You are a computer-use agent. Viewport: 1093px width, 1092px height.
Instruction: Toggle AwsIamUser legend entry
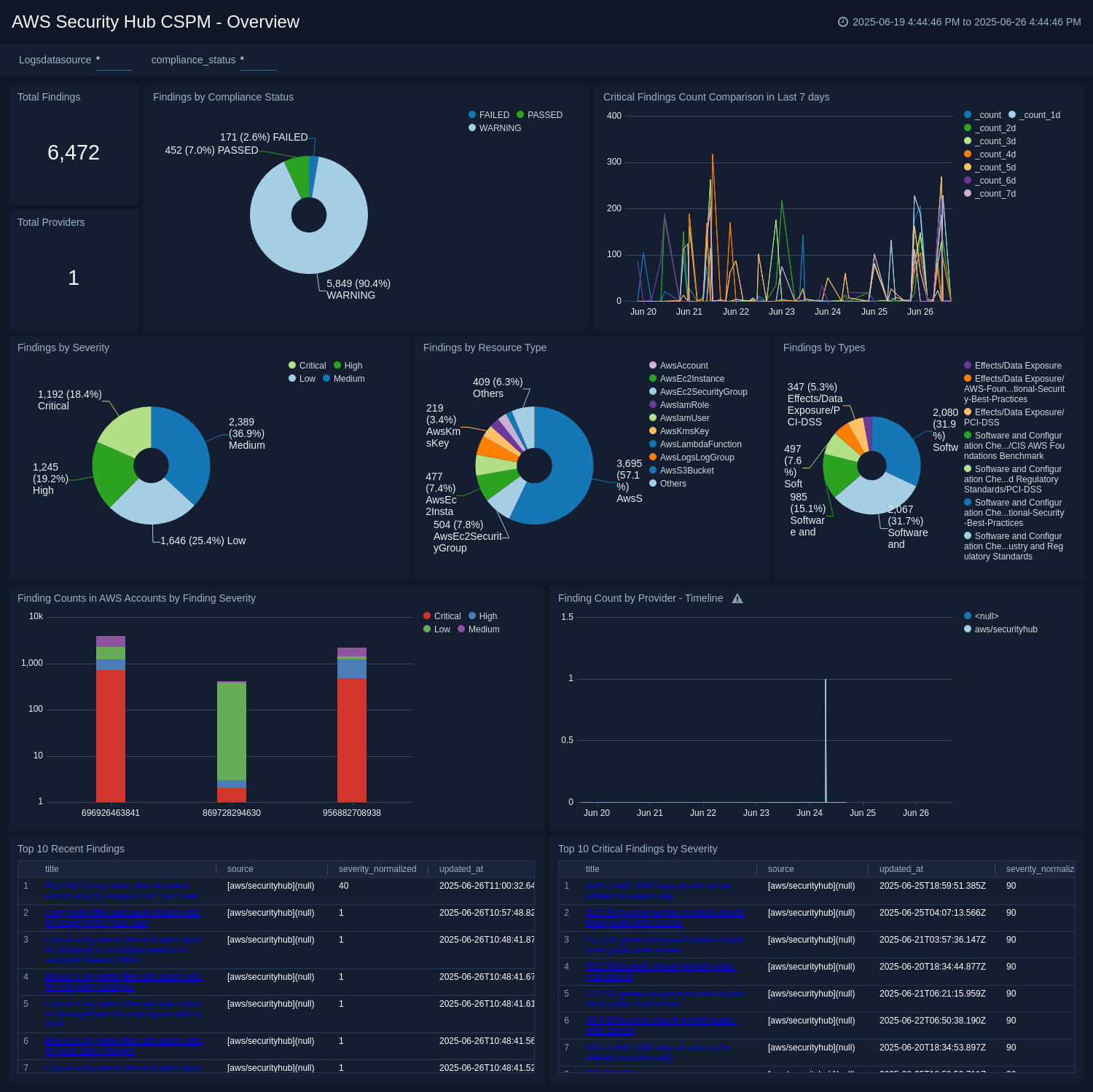[x=679, y=418]
